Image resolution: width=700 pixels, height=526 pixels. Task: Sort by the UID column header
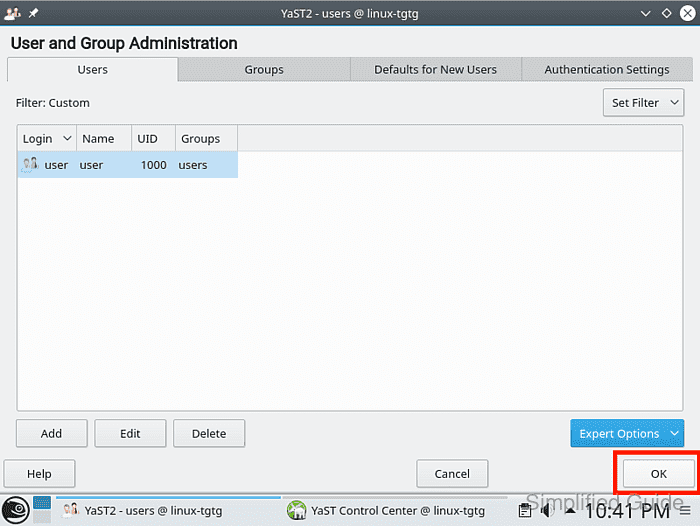tap(153, 139)
